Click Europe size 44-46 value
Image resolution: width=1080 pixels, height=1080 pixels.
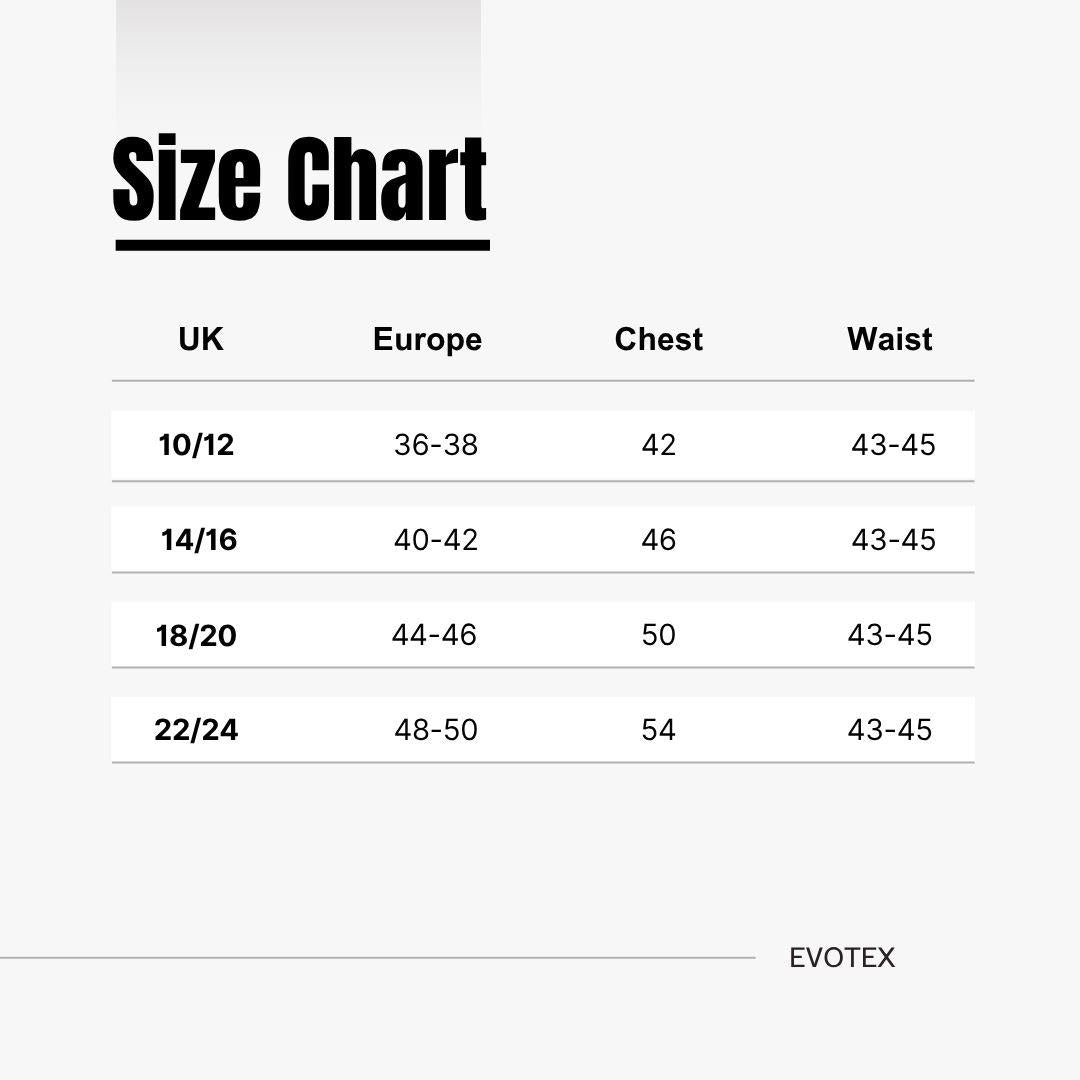tap(434, 635)
